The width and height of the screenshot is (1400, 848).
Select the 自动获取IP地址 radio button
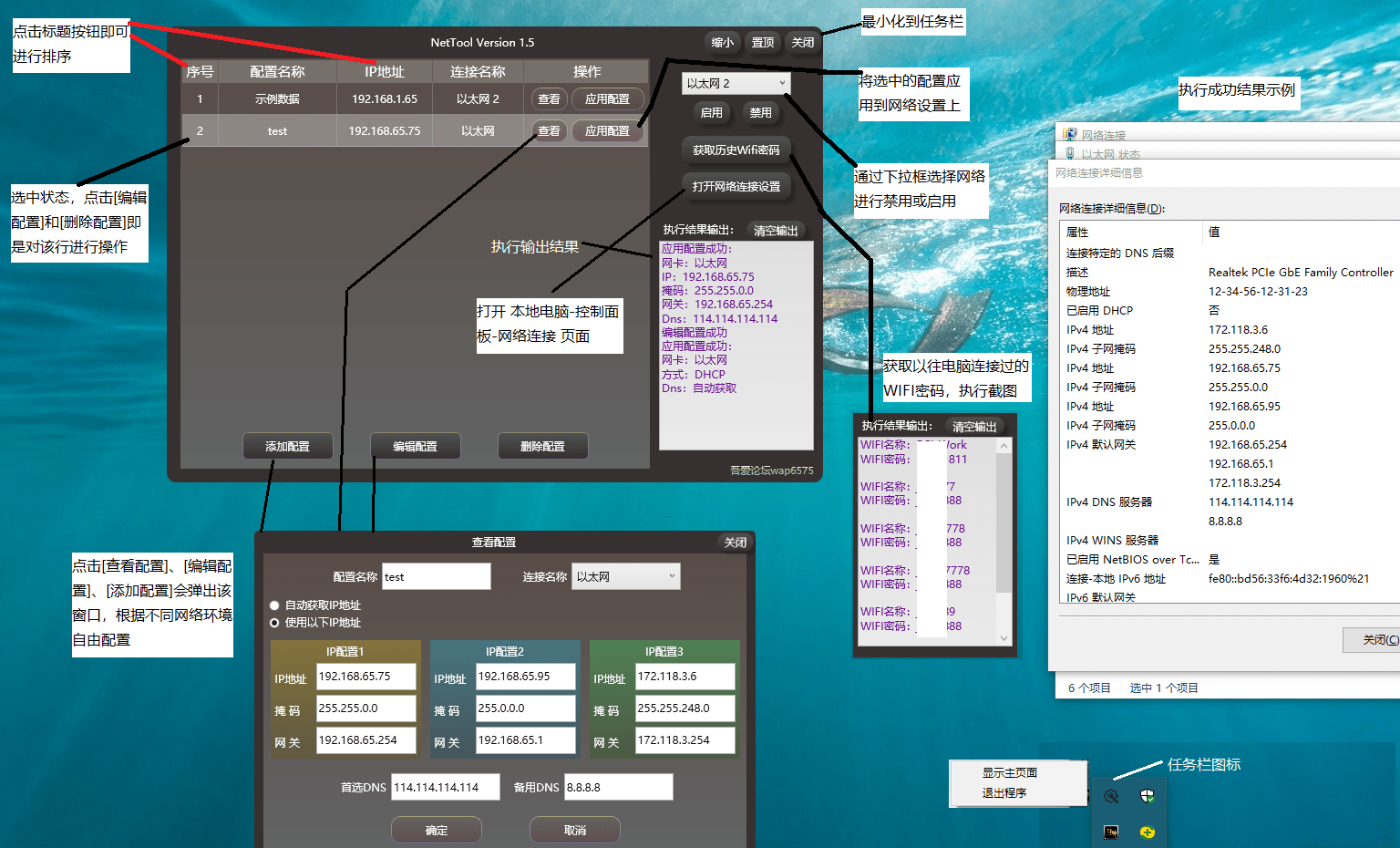click(274, 605)
